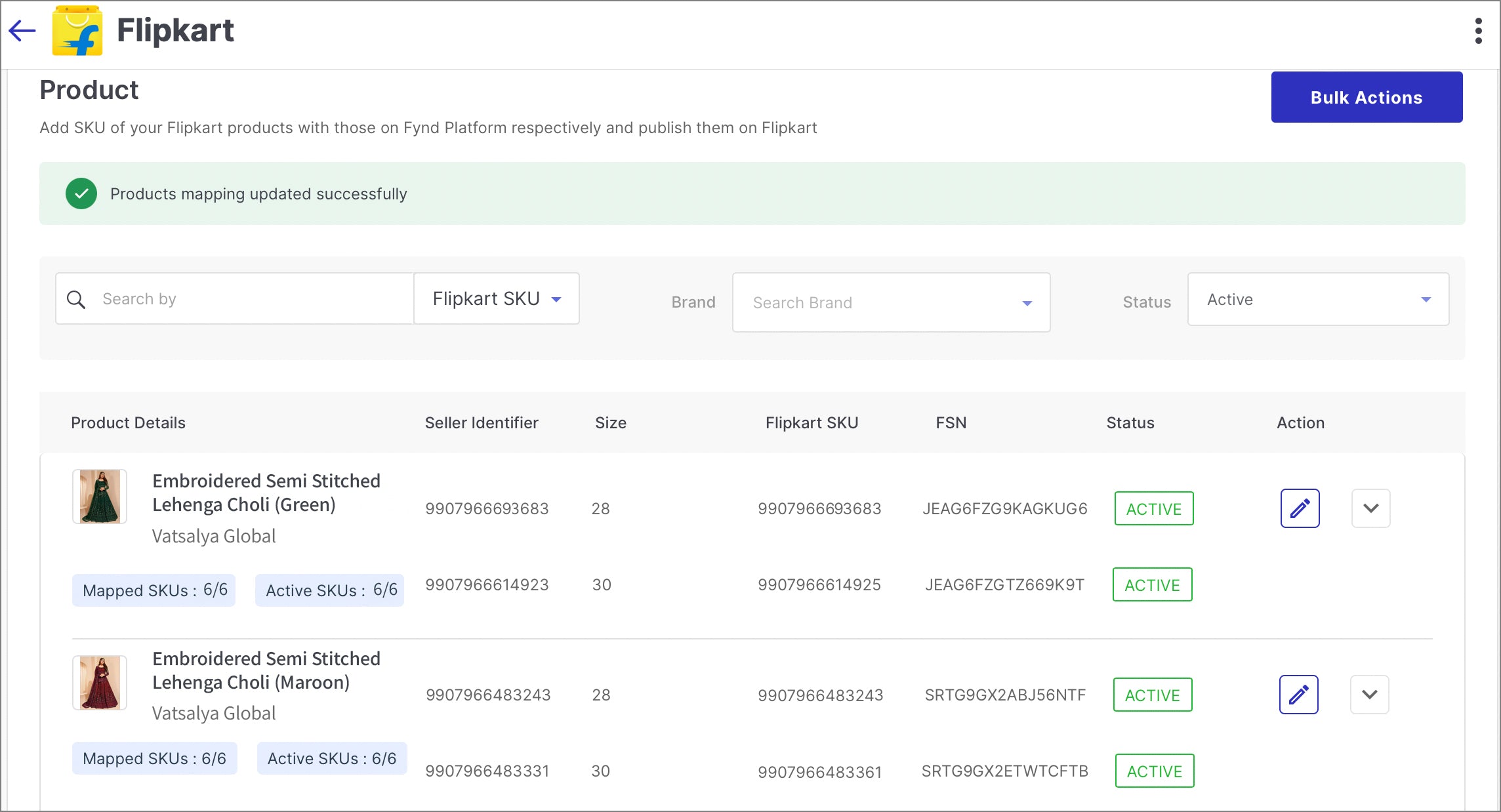This screenshot has height=812, width=1501.
Task: Open the Search Brand dropdown
Action: tap(891, 302)
